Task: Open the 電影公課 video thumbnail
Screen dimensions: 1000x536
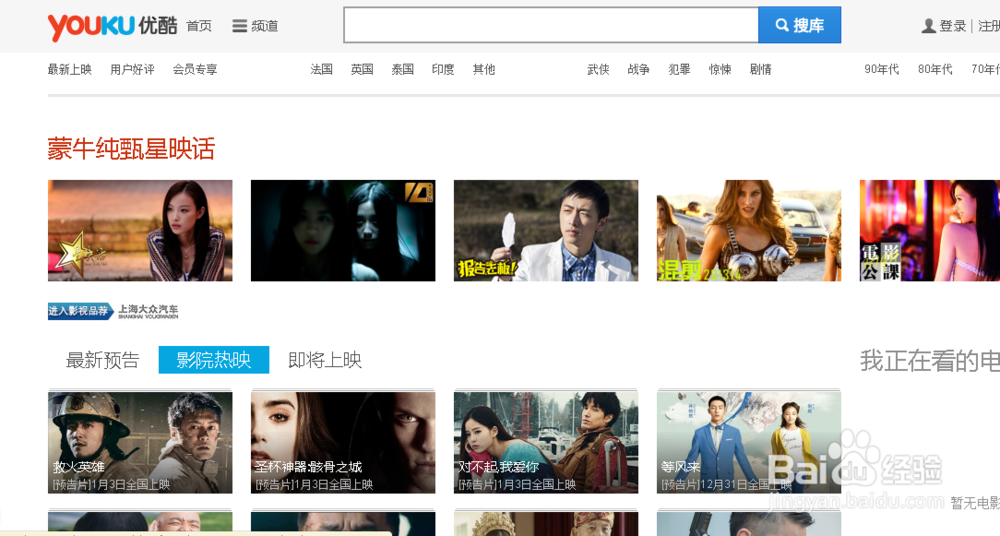Action: coord(930,230)
